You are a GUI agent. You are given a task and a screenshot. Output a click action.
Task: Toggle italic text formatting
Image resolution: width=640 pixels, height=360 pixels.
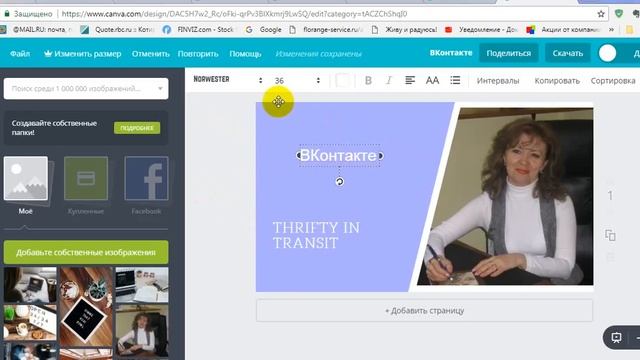click(x=389, y=80)
